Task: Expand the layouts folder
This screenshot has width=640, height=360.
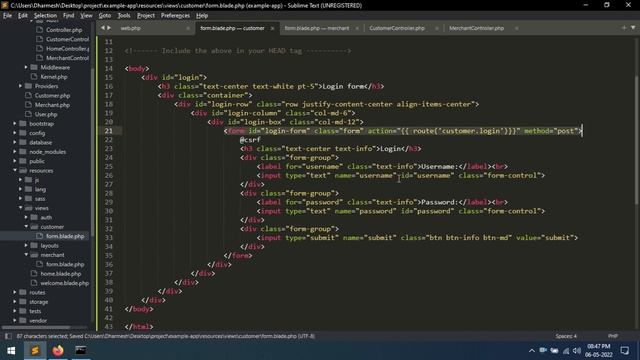Action: (26, 246)
